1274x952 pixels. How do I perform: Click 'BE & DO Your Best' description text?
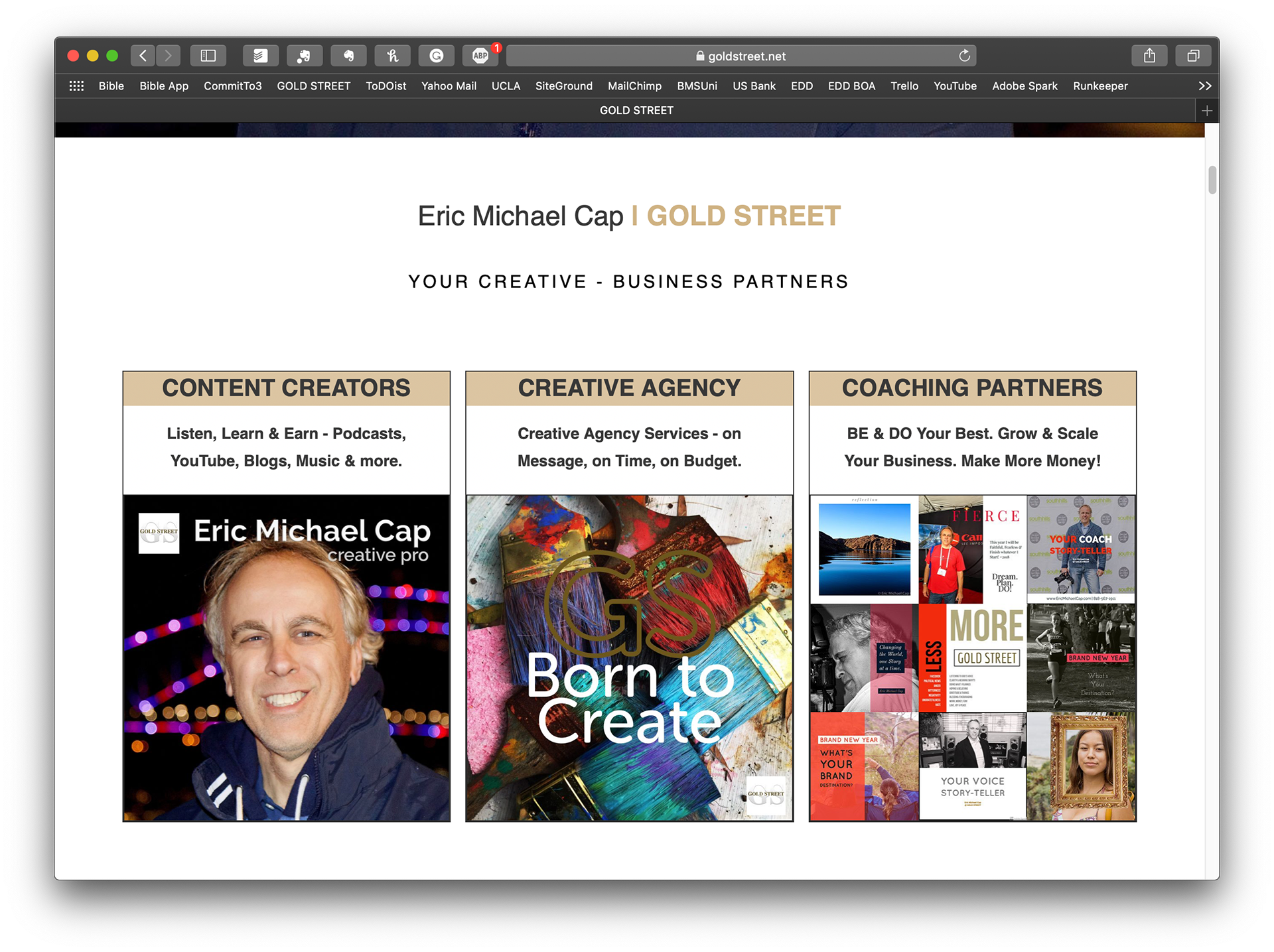point(973,447)
